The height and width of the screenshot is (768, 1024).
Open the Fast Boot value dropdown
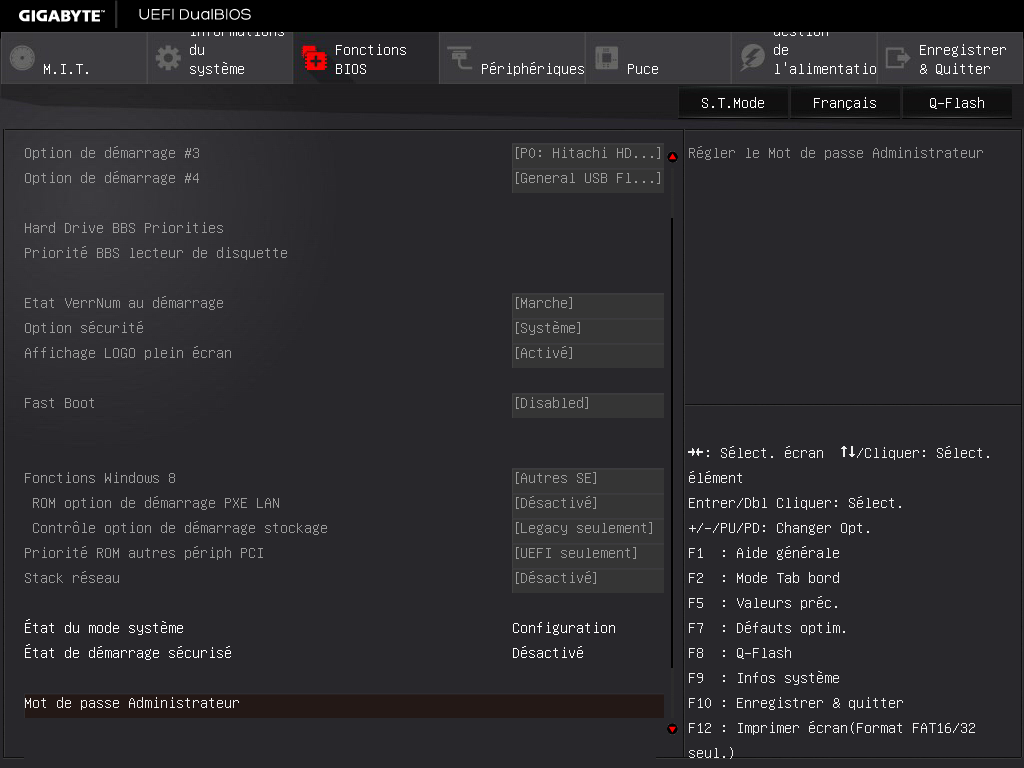(588, 404)
